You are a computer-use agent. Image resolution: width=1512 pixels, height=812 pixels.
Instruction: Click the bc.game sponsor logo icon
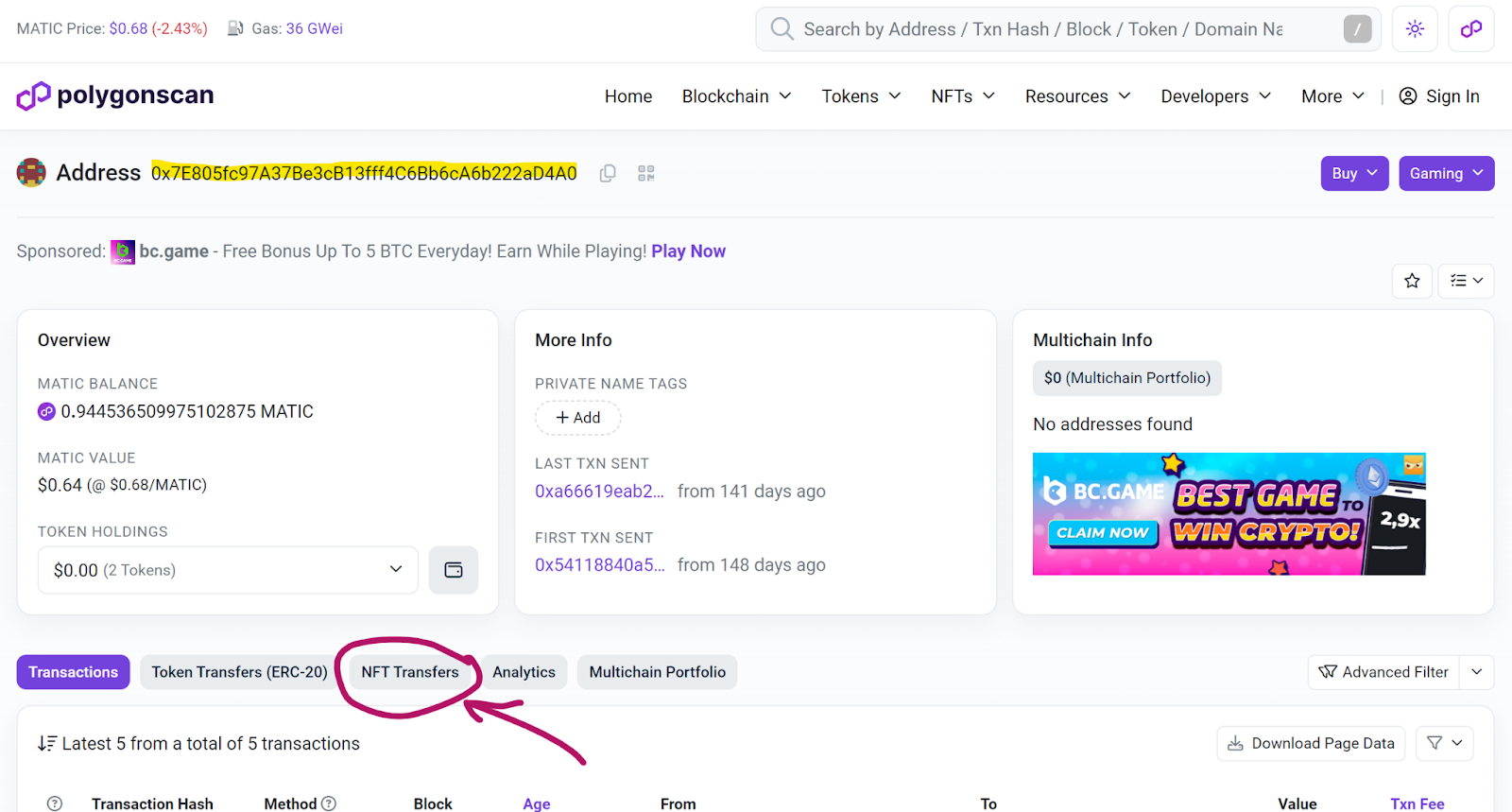123,251
